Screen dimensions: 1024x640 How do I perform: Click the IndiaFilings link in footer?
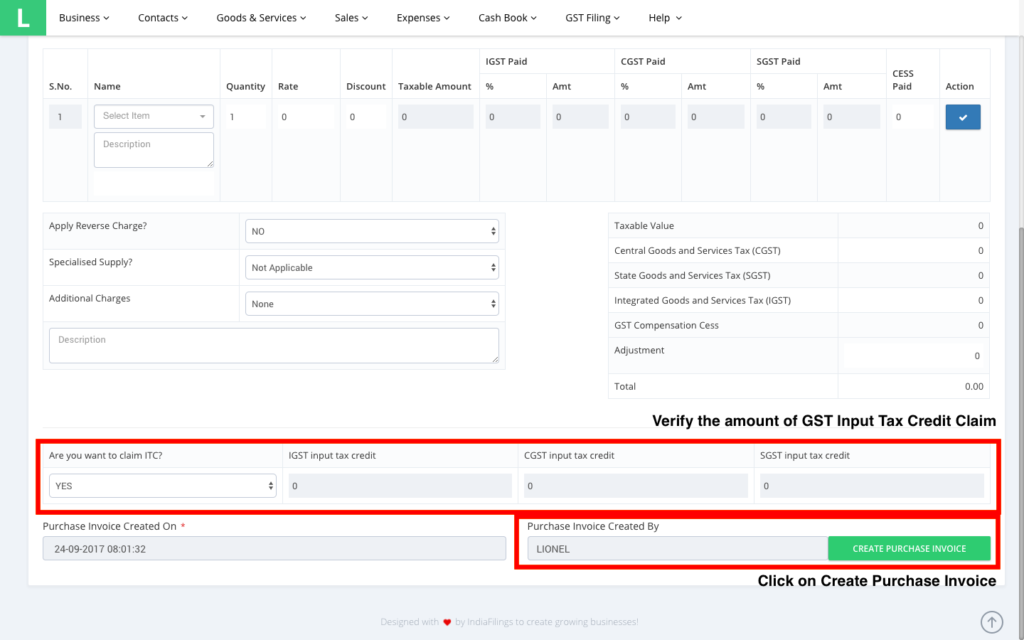[x=487, y=621]
